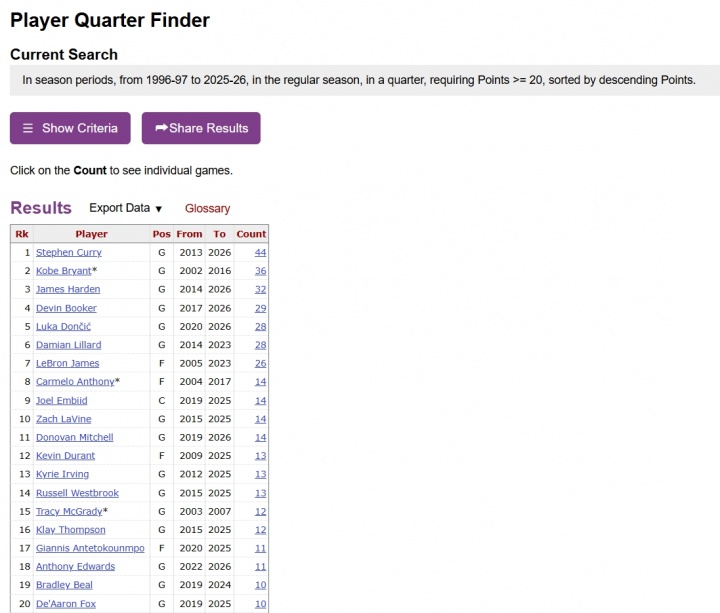This screenshot has width=720, height=613.
Task: Sort table by Player column header
Action: (91, 234)
